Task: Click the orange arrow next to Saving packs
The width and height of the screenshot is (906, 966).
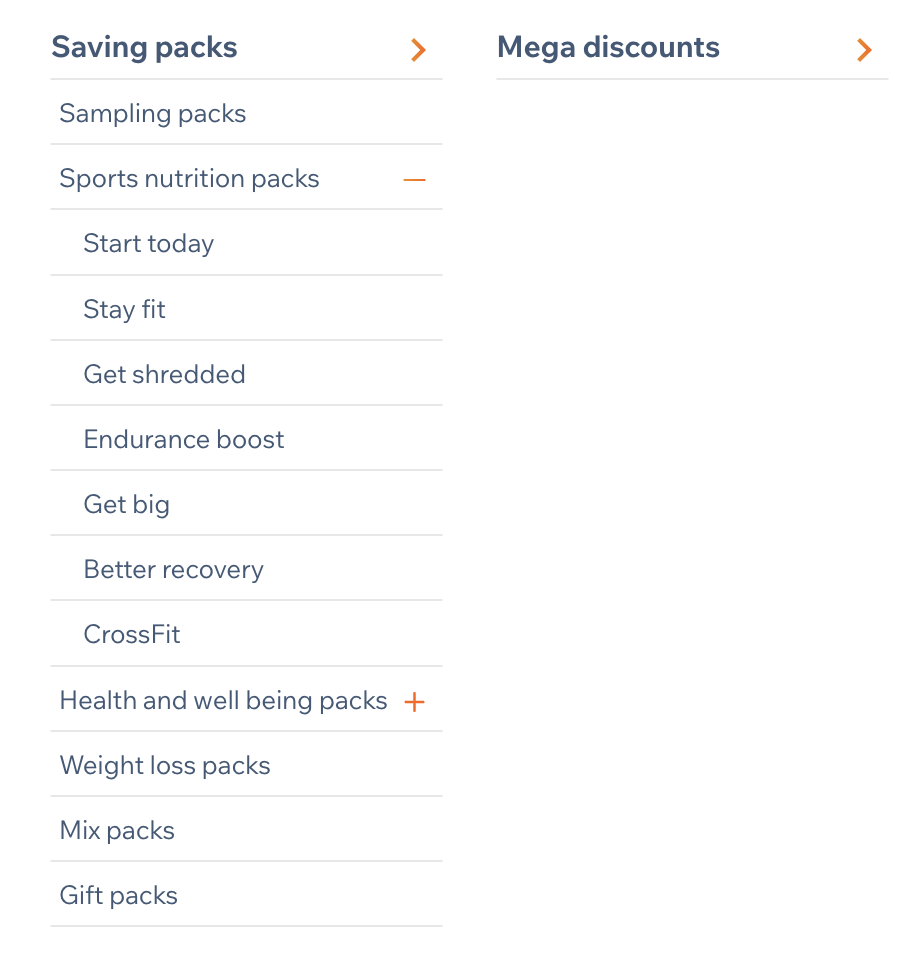Action: point(418,50)
